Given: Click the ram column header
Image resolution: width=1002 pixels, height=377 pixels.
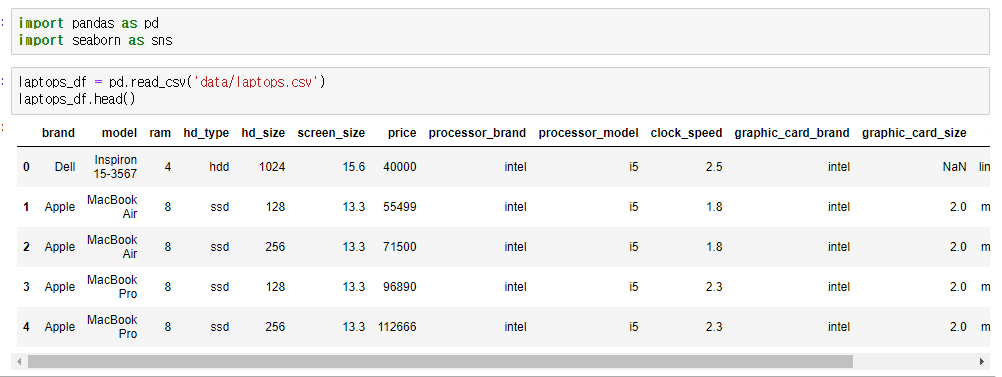Looking at the screenshot, I should click(x=160, y=133).
